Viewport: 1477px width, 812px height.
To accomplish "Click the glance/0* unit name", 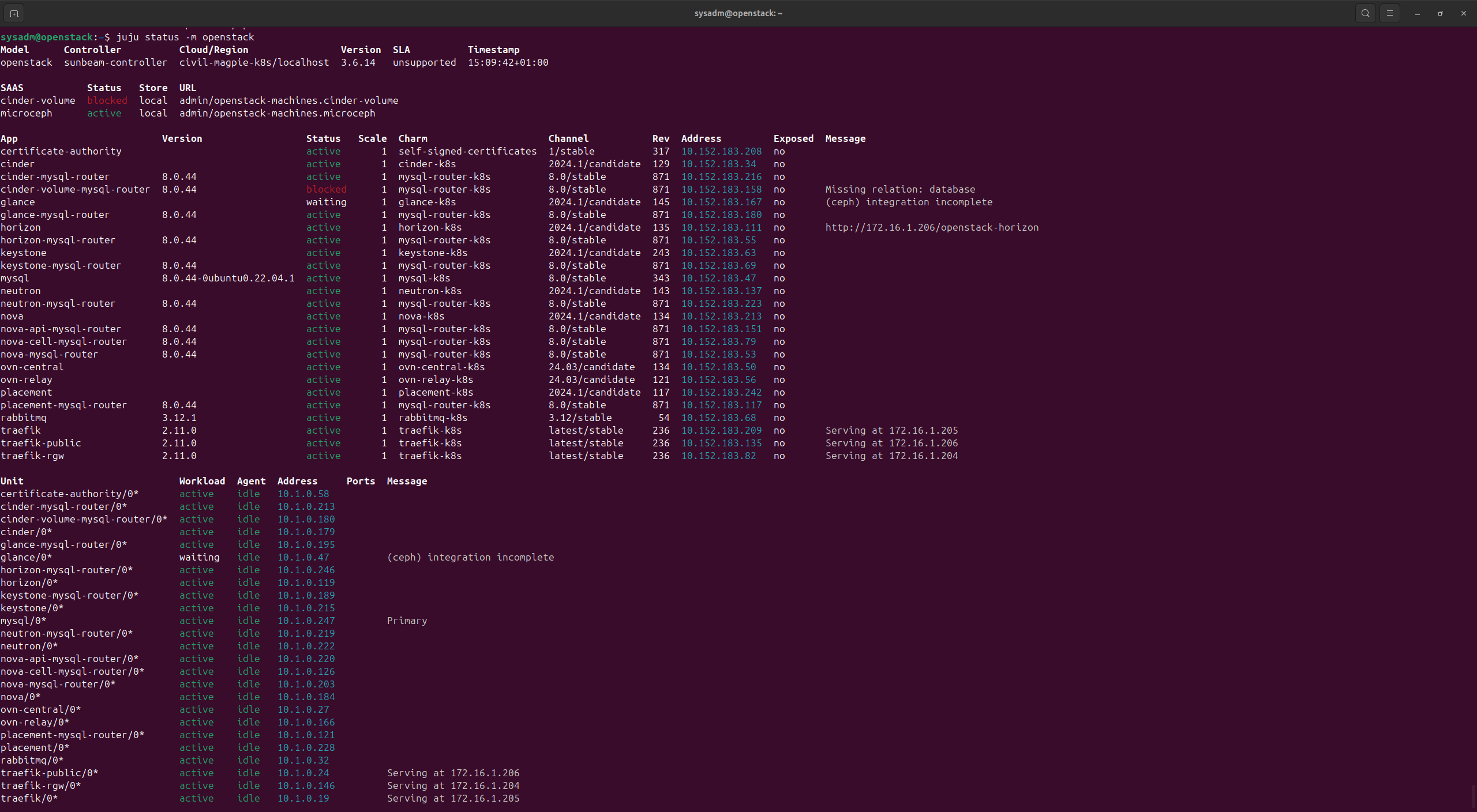I will [26, 557].
